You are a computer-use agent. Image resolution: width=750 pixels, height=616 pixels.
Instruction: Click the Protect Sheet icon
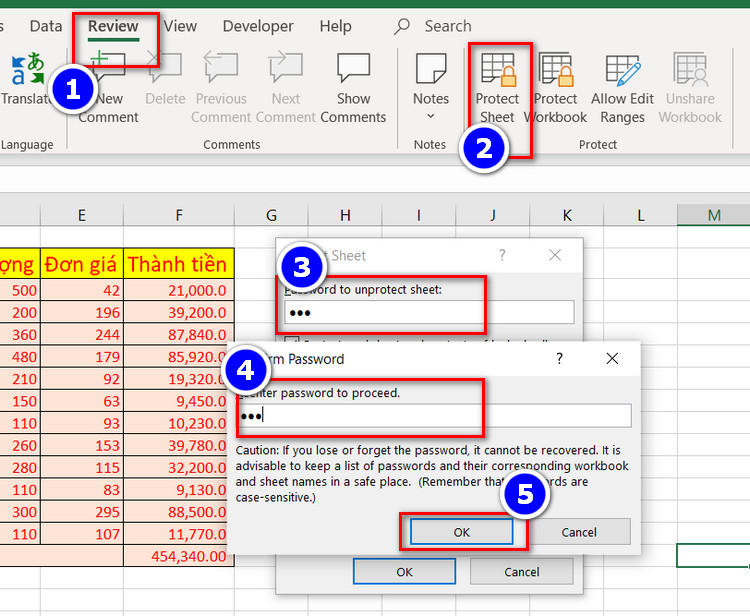[x=497, y=71]
